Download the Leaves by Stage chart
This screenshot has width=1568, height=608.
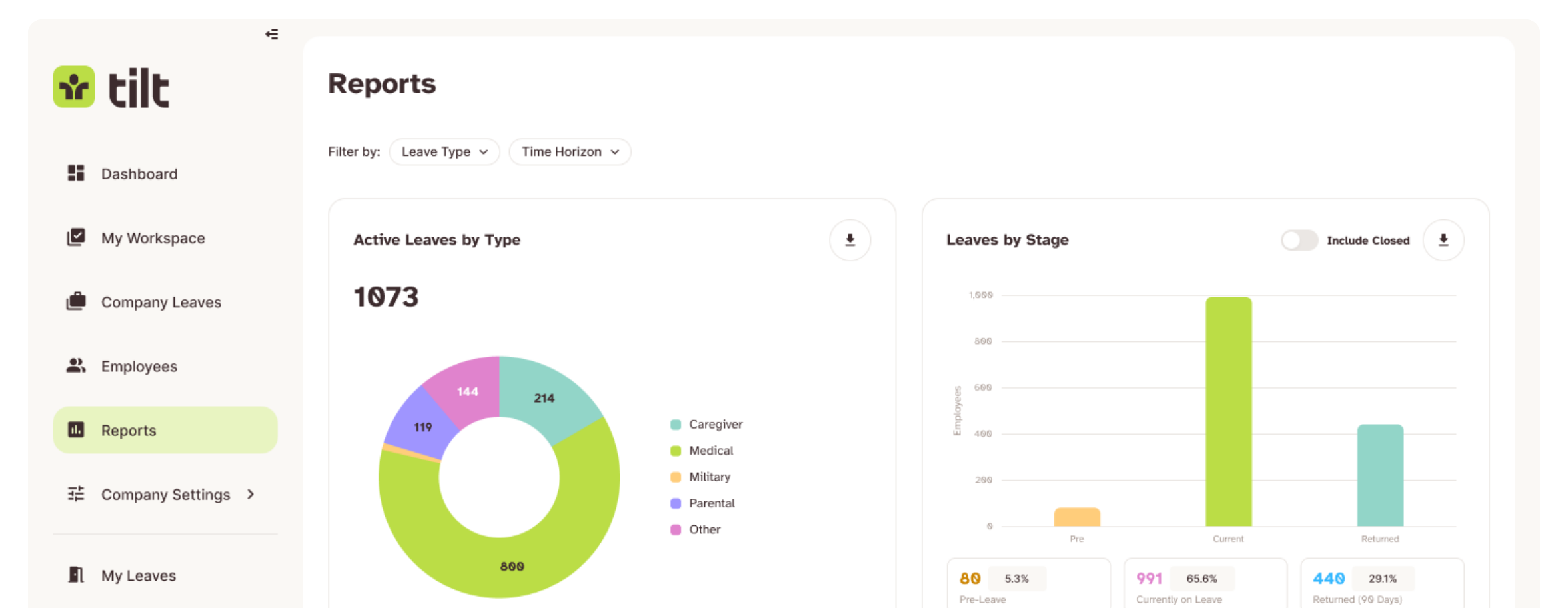click(1443, 240)
